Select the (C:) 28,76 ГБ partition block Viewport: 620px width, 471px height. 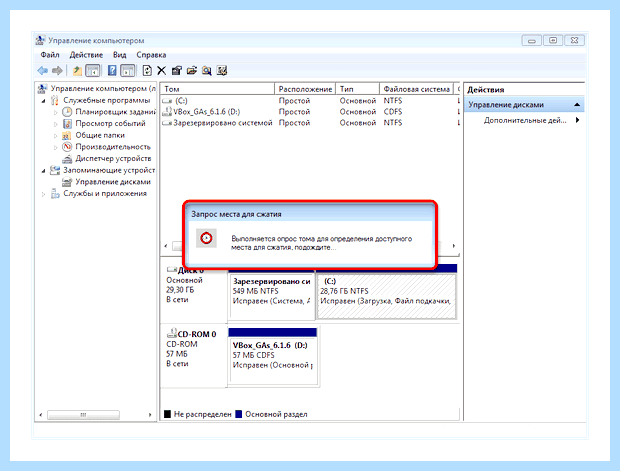click(386, 296)
